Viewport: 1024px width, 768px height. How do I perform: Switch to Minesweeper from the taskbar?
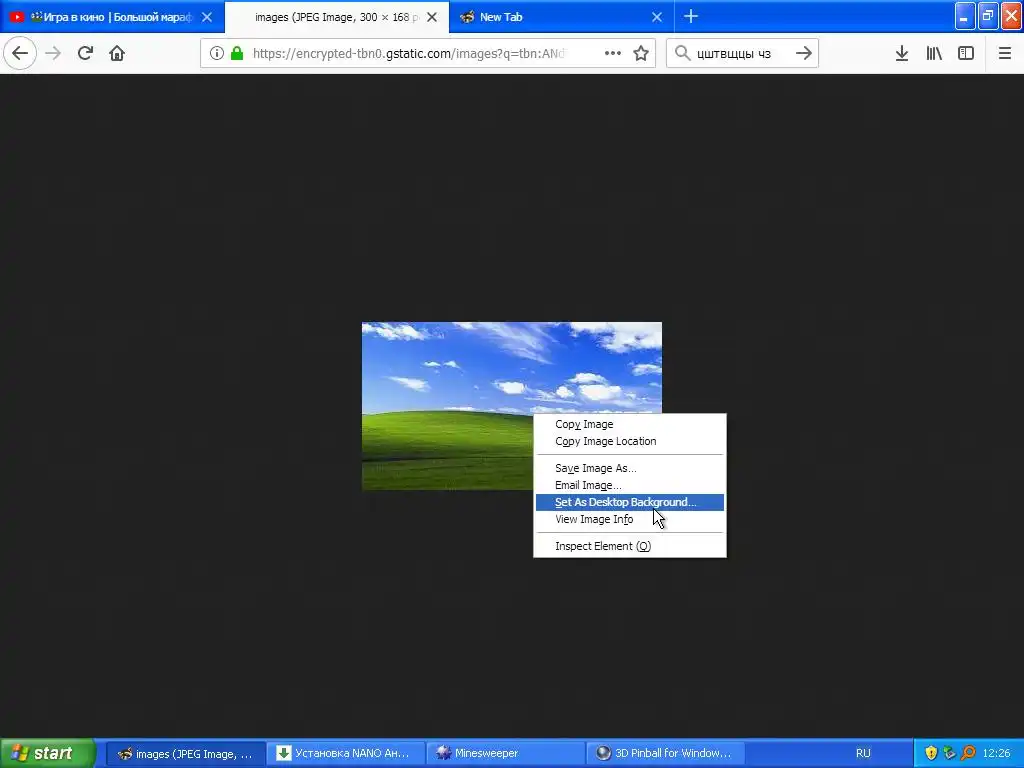505,754
